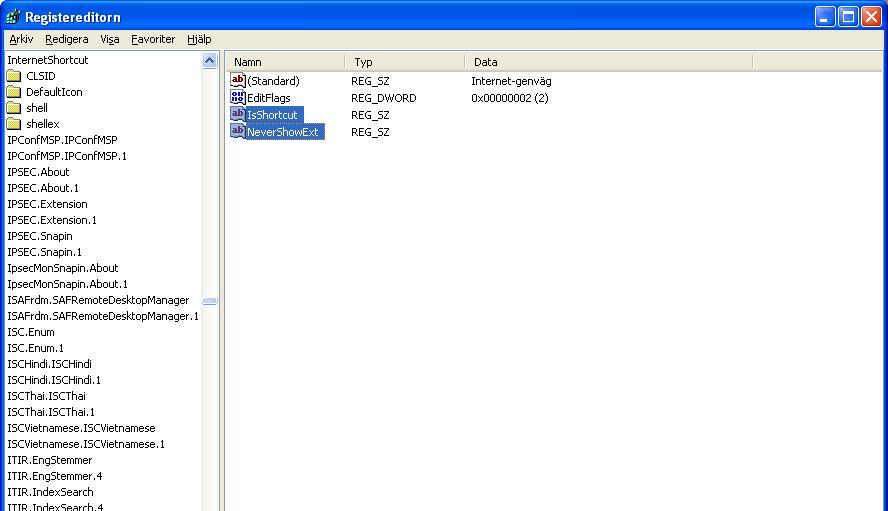Click the Internet-genväg data value
The height and width of the screenshot is (511, 888).
pos(511,81)
